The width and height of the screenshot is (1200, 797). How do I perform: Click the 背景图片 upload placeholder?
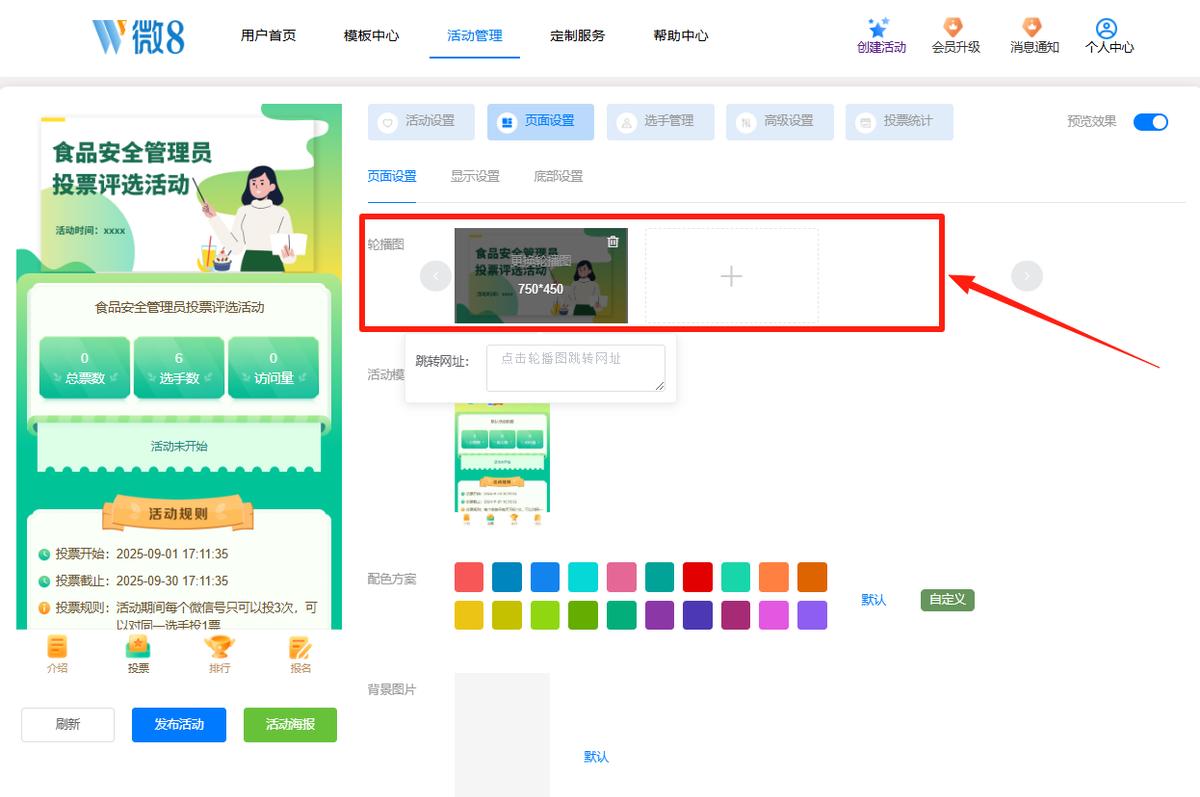pos(502,735)
